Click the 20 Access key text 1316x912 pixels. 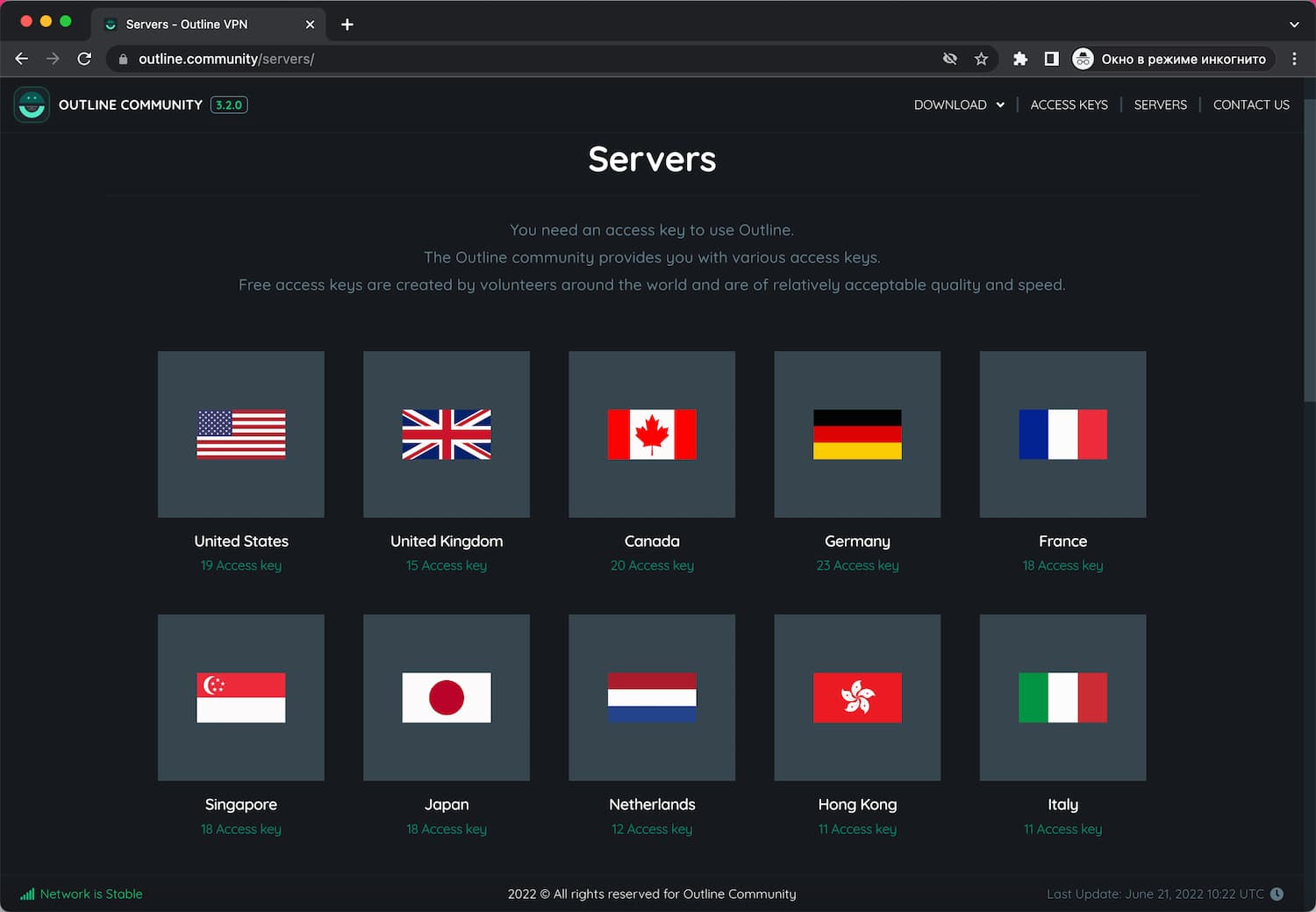(x=652, y=565)
